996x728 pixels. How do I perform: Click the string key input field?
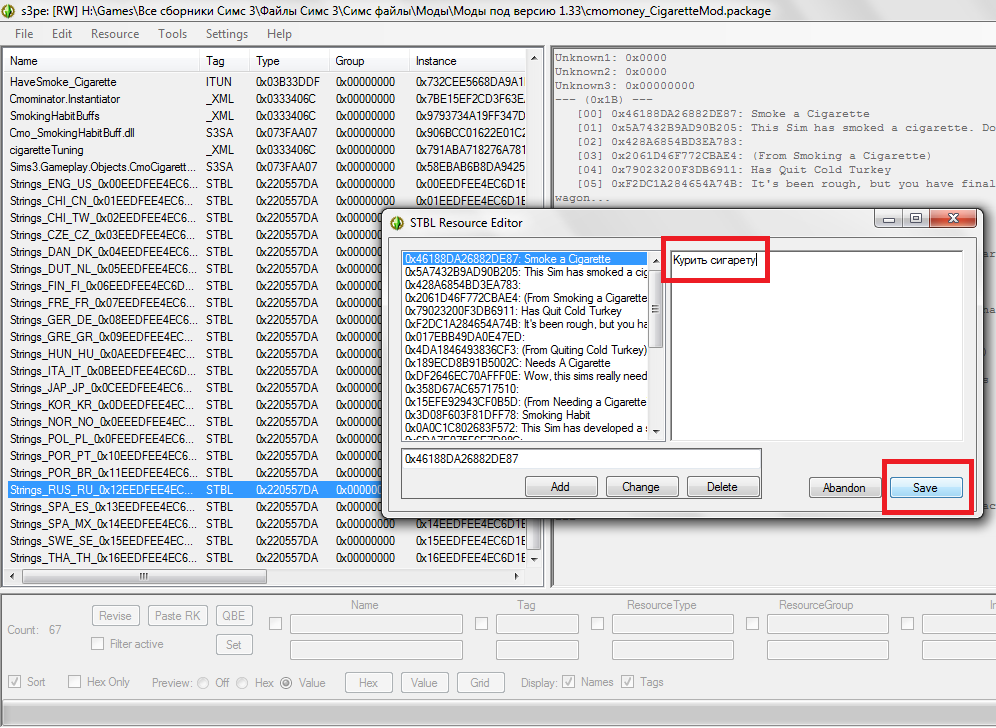coord(580,459)
